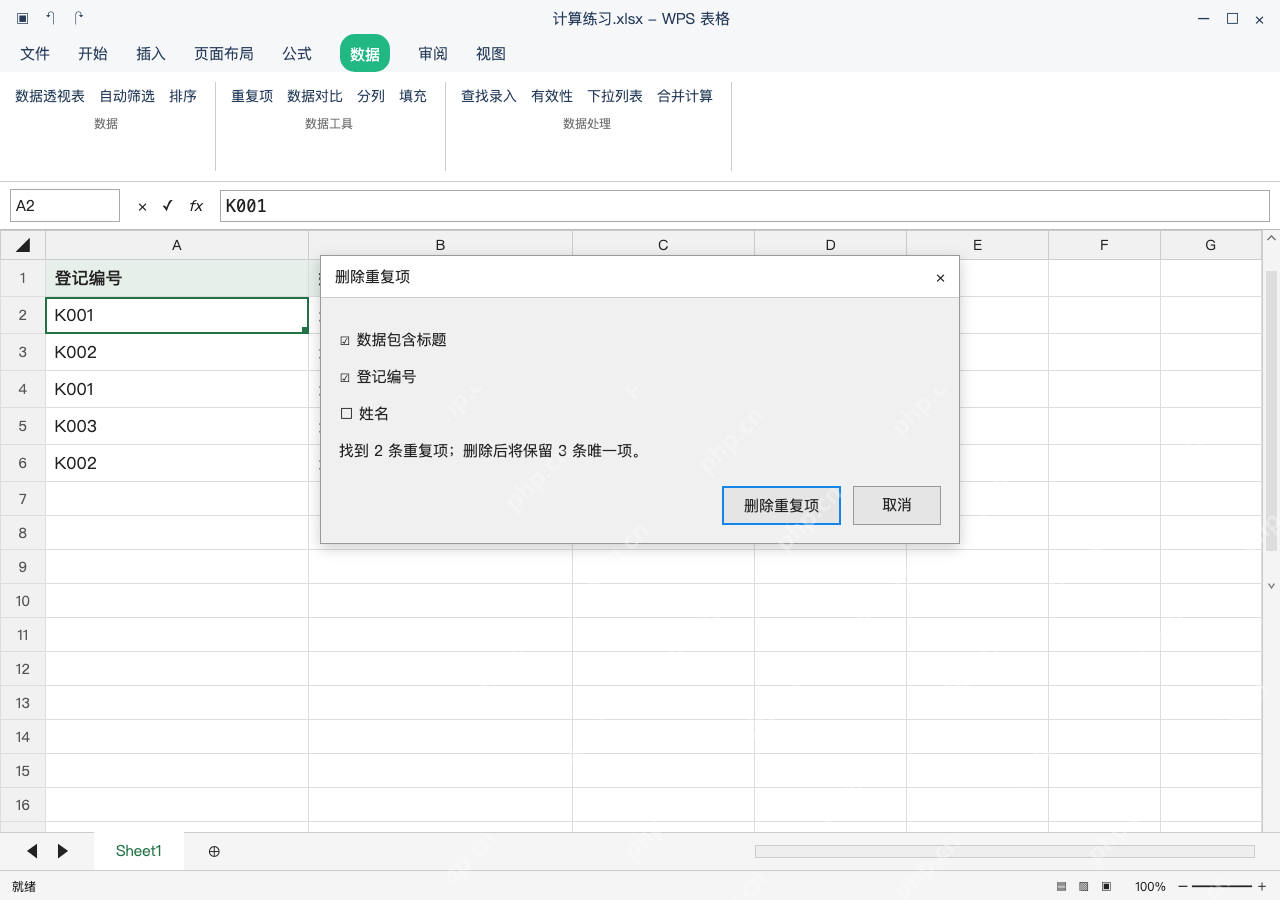Click the 自动筛选 ribbon command
The height and width of the screenshot is (900, 1280).
pos(127,96)
